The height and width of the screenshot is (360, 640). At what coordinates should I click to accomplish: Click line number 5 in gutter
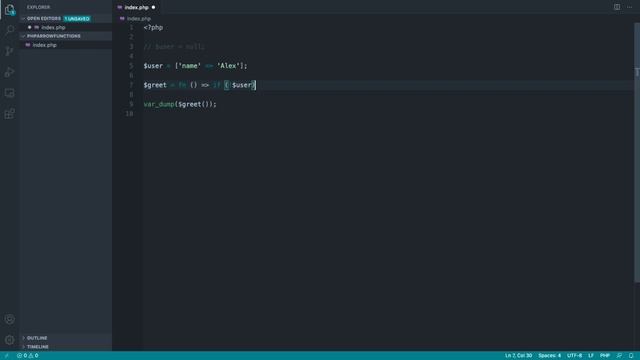[x=131, y=66]
